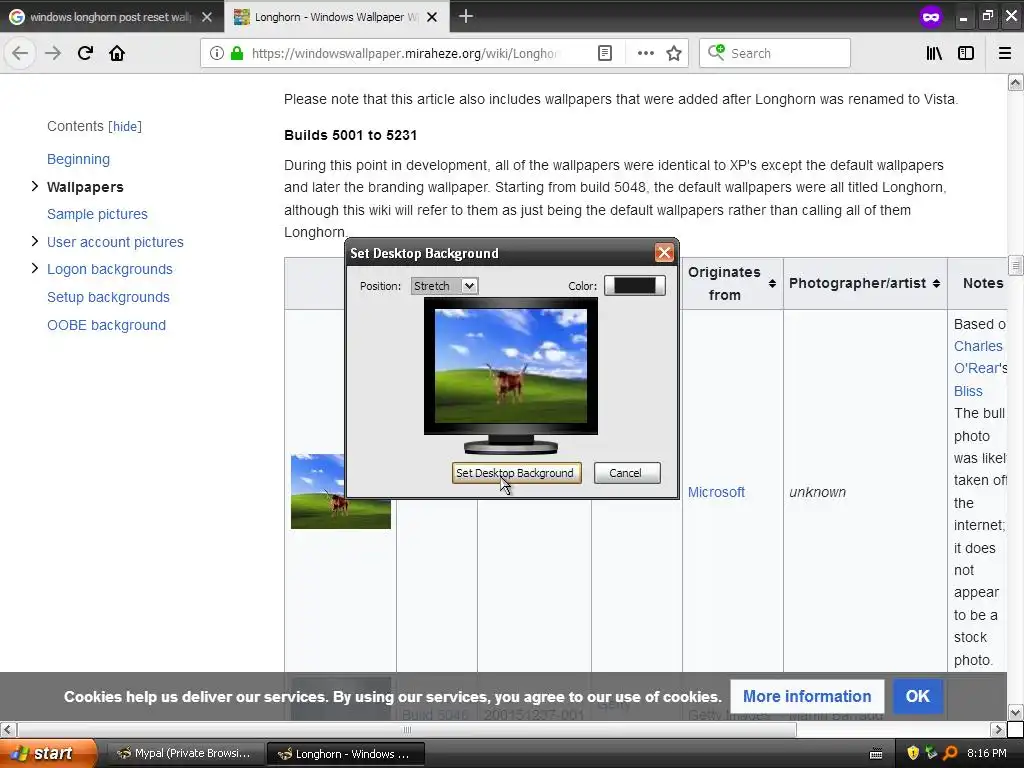
Task: Open the browser hamburger menu
Action: point(1005,53)
